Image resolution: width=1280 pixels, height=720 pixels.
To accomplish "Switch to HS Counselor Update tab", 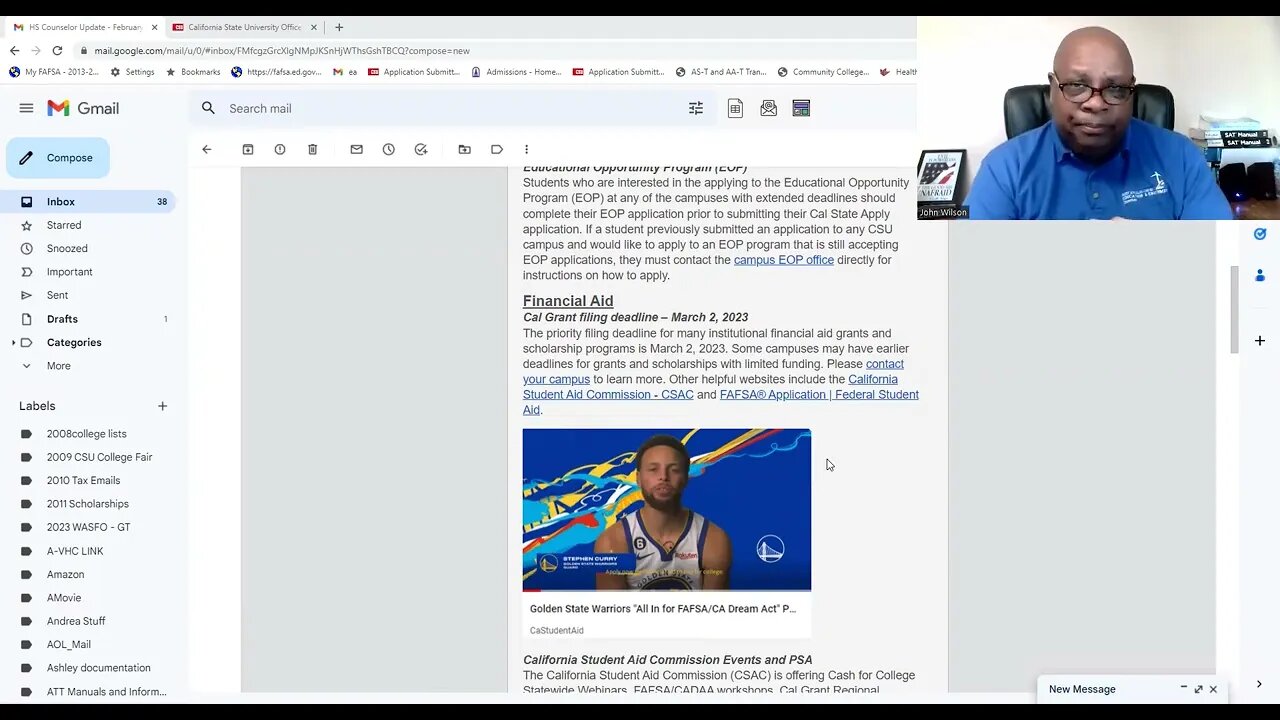I will [84, 27].
